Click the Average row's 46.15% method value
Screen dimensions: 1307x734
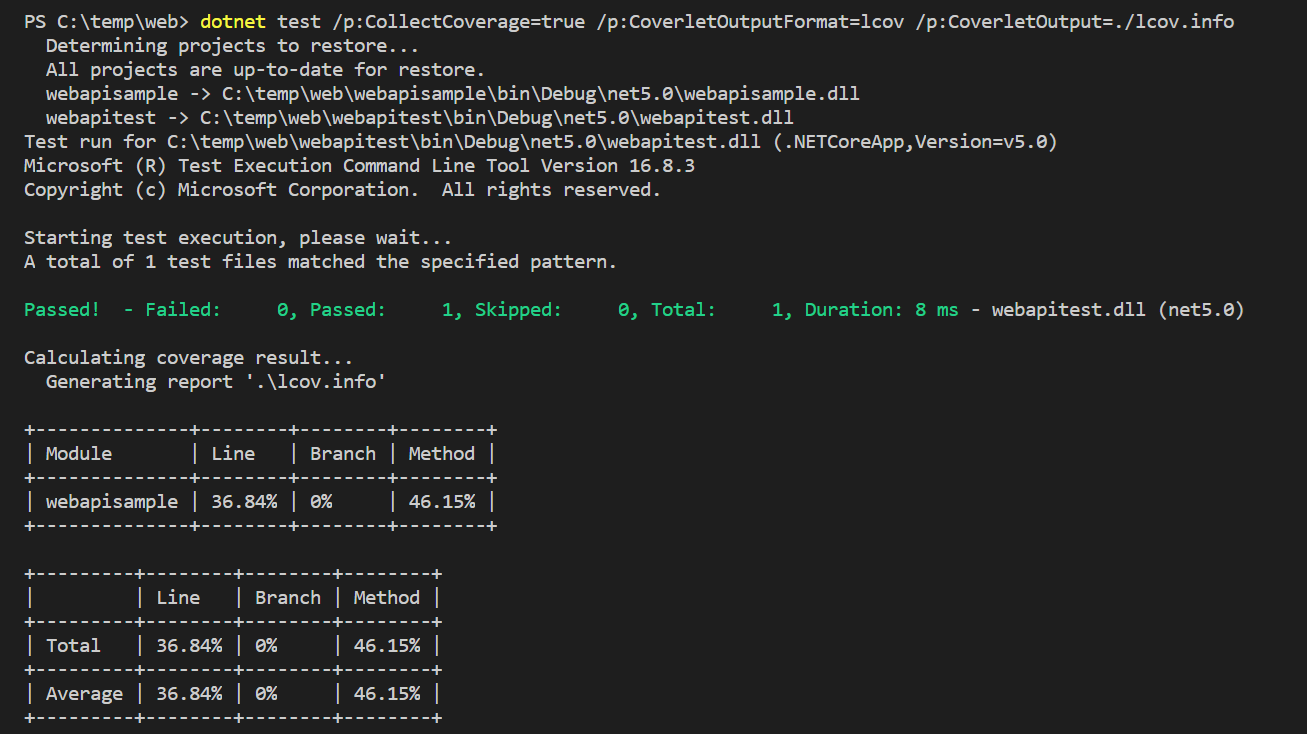tap(387, 694)
